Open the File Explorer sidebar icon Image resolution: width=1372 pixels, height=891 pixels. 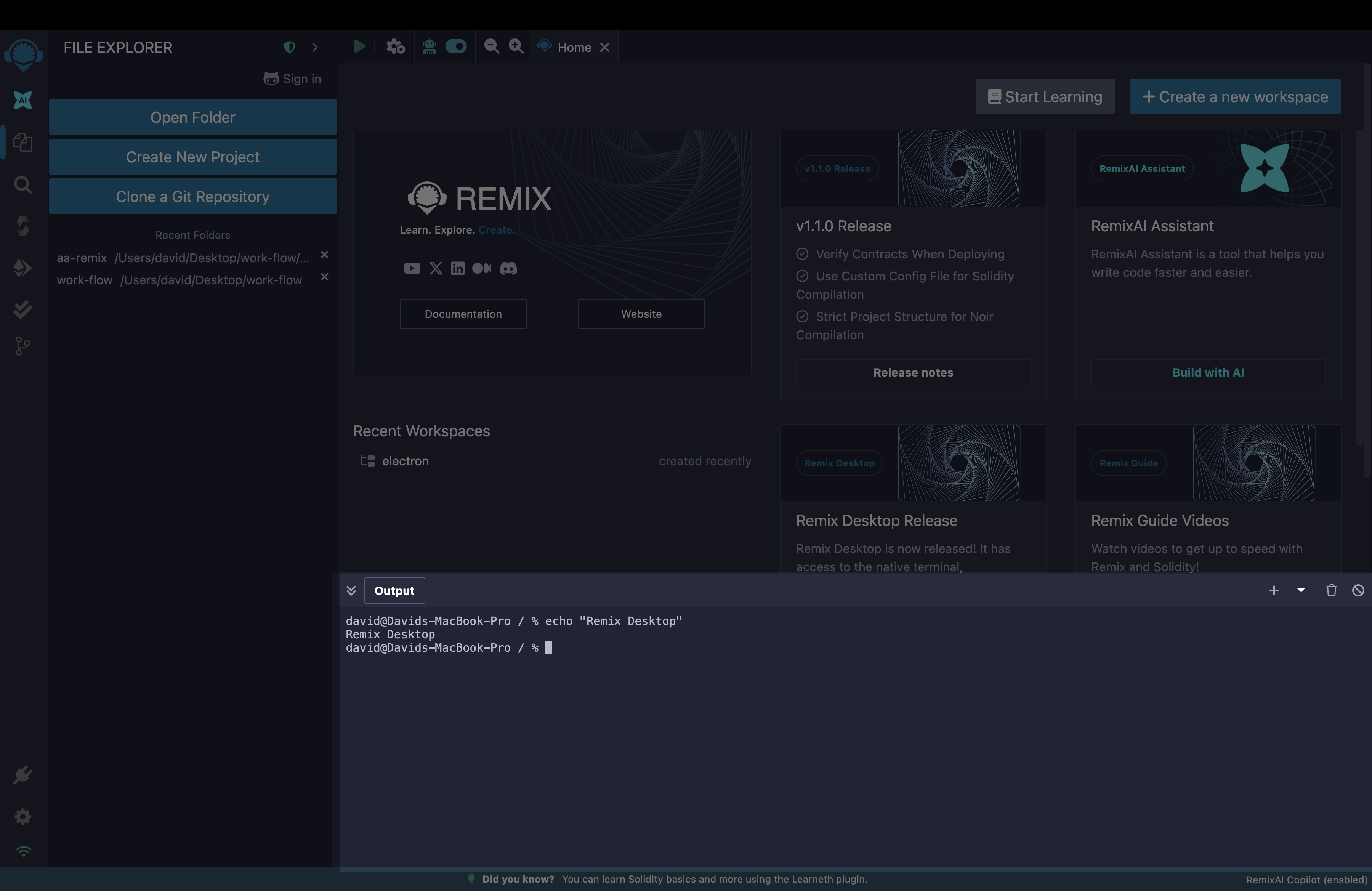(22, 143)
